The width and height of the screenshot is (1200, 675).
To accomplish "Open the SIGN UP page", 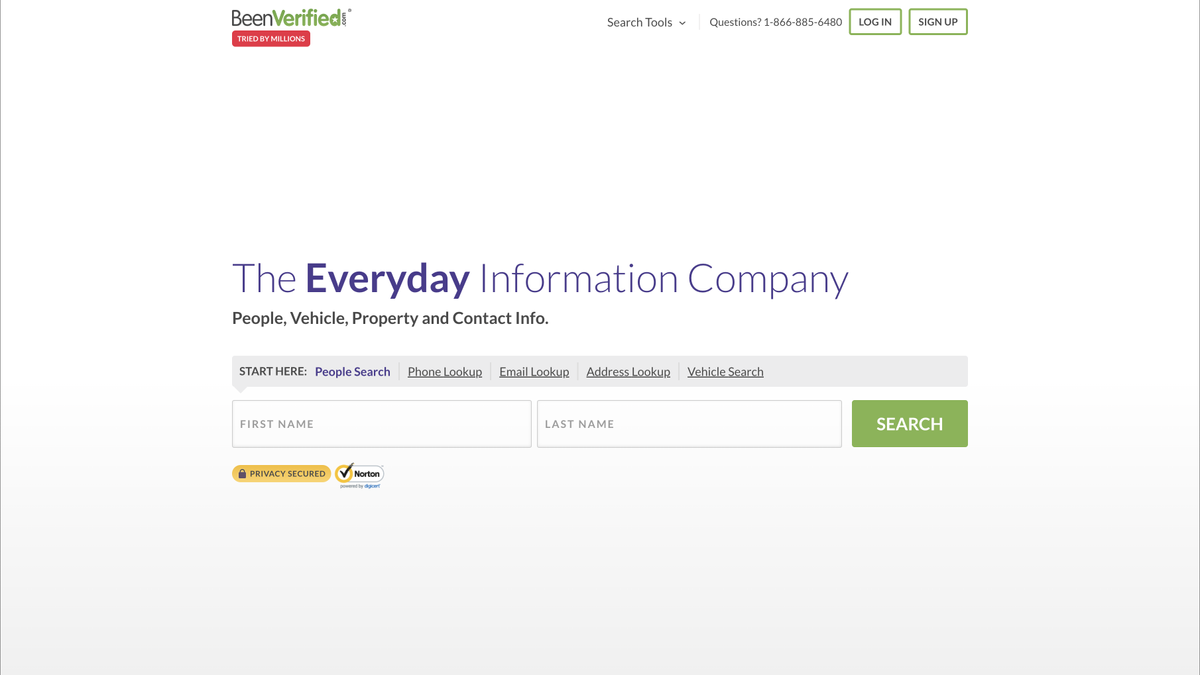I will pos(938,21).
